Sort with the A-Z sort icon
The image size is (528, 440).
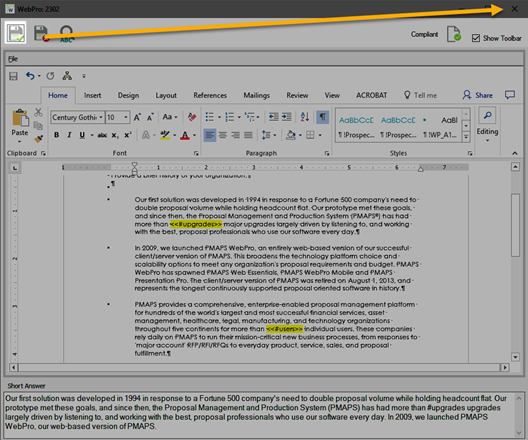pyautogui.click(x=305, y=117)
